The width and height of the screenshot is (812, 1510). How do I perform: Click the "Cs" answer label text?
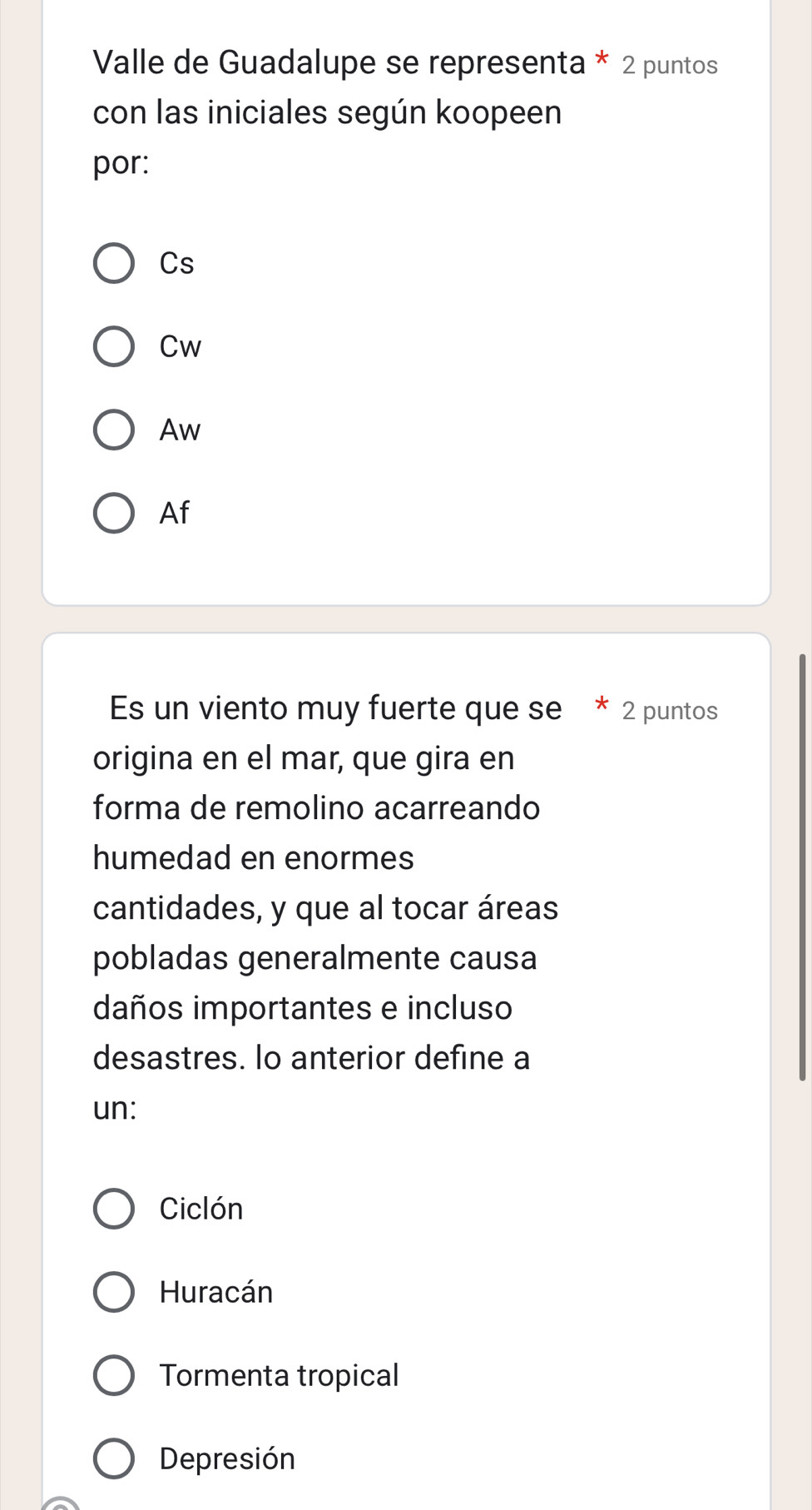pyautogui.click(x=177, y=264)
